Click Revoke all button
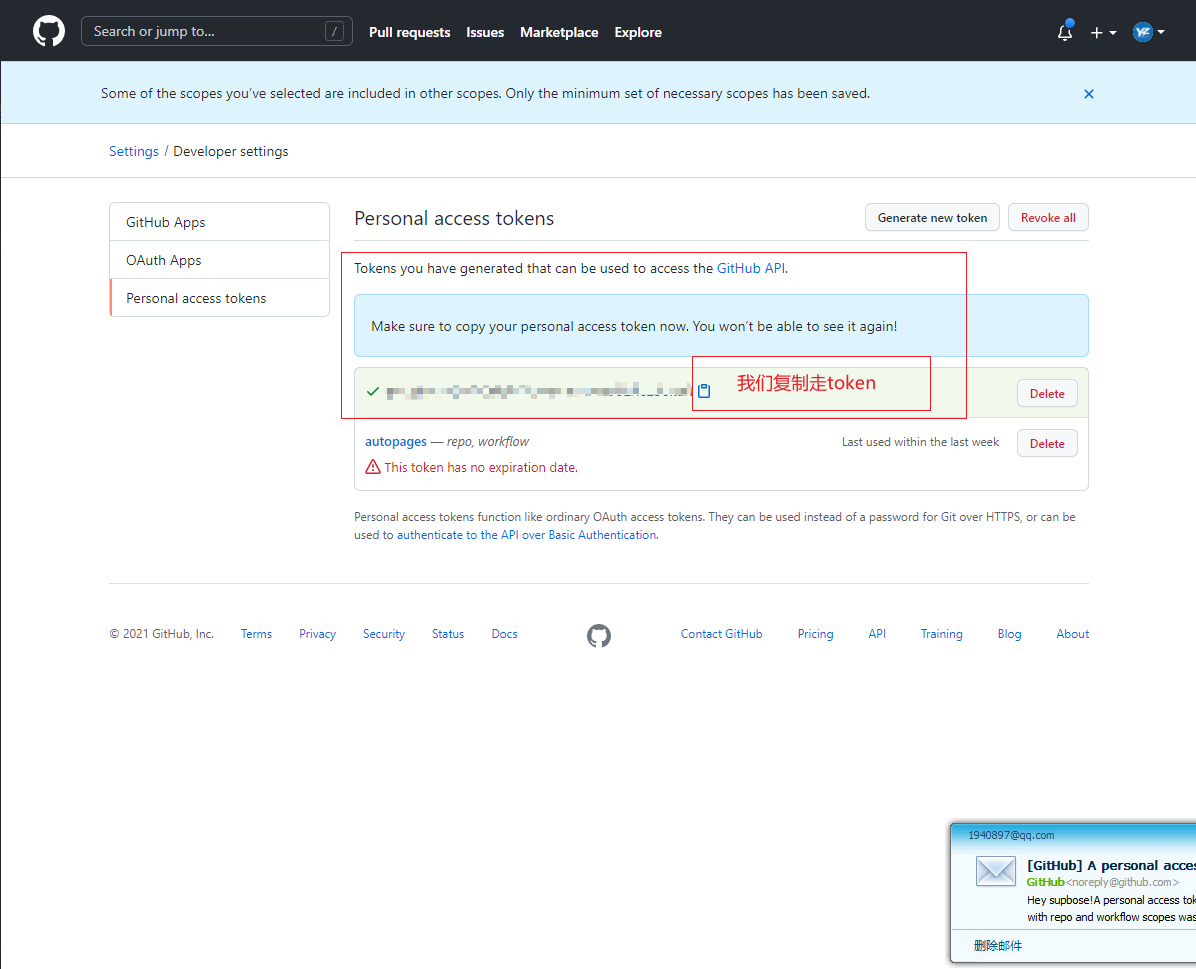Image resolution: width=1196 pixels, height=969 pixels. pyautogui.click(x=1048, y=217)
